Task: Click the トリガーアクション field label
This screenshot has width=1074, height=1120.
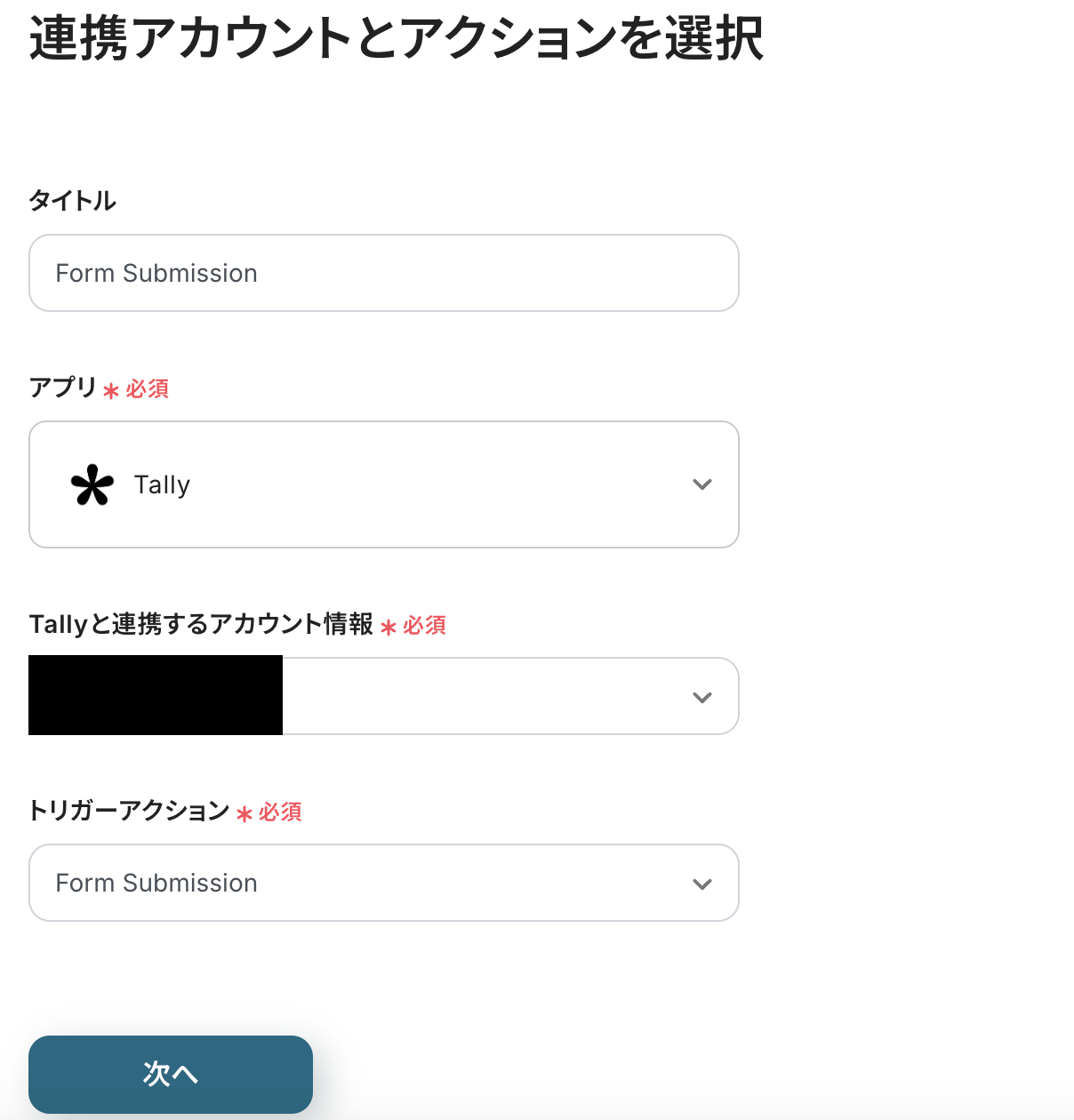Action: [130, 811]
